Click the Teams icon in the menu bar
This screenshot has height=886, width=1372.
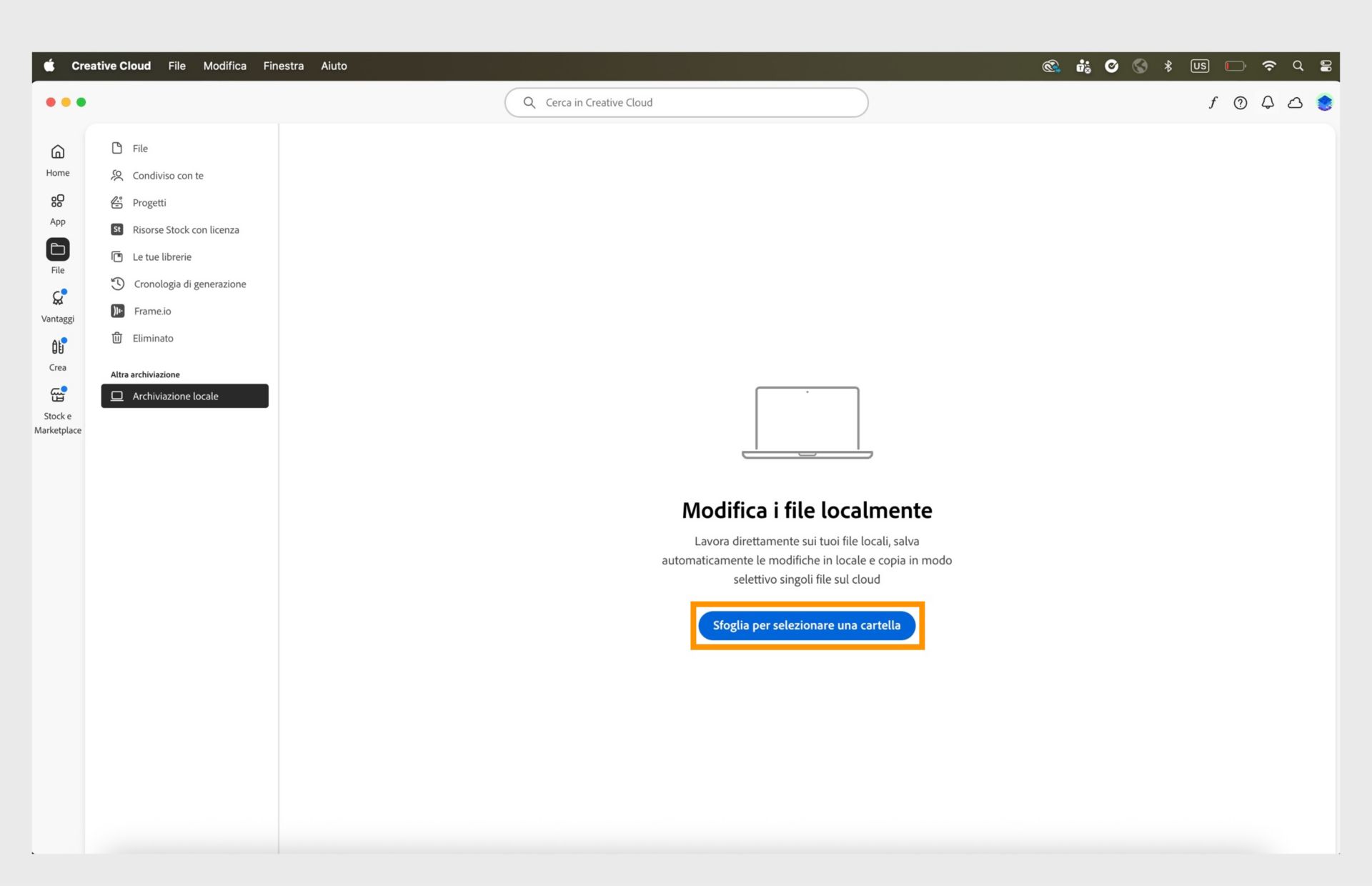[1083, 66]
